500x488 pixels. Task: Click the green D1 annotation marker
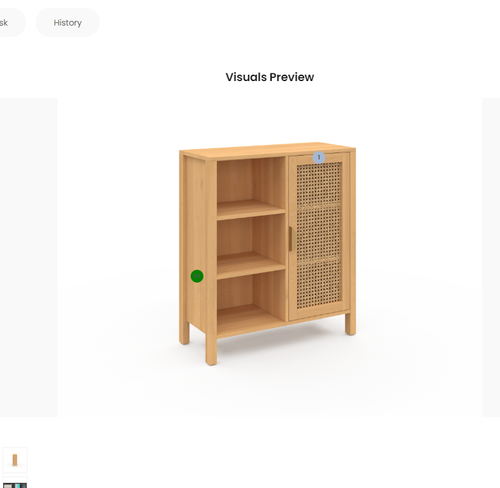click(x=197, y=276)
